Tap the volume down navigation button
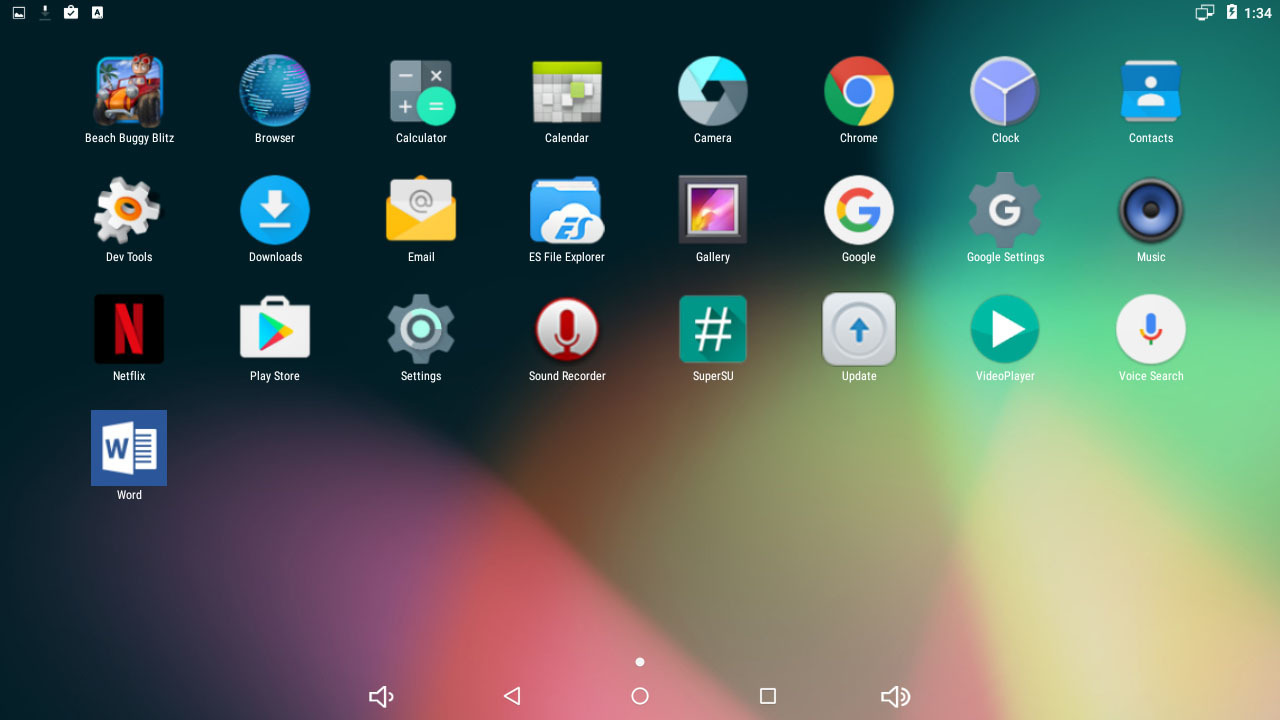The width and height of the screenshot is (1280, 720). click(x=381, y=696)
